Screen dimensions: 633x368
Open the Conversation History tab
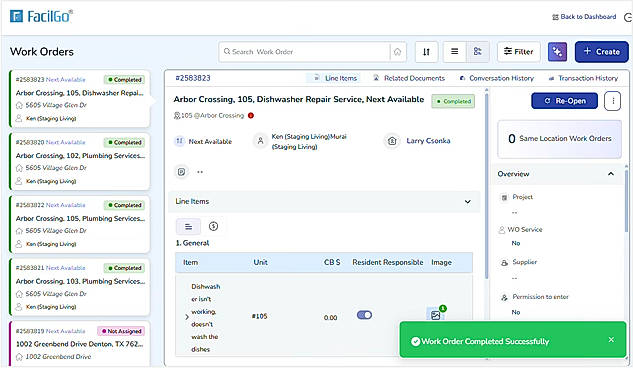[497, 78]
